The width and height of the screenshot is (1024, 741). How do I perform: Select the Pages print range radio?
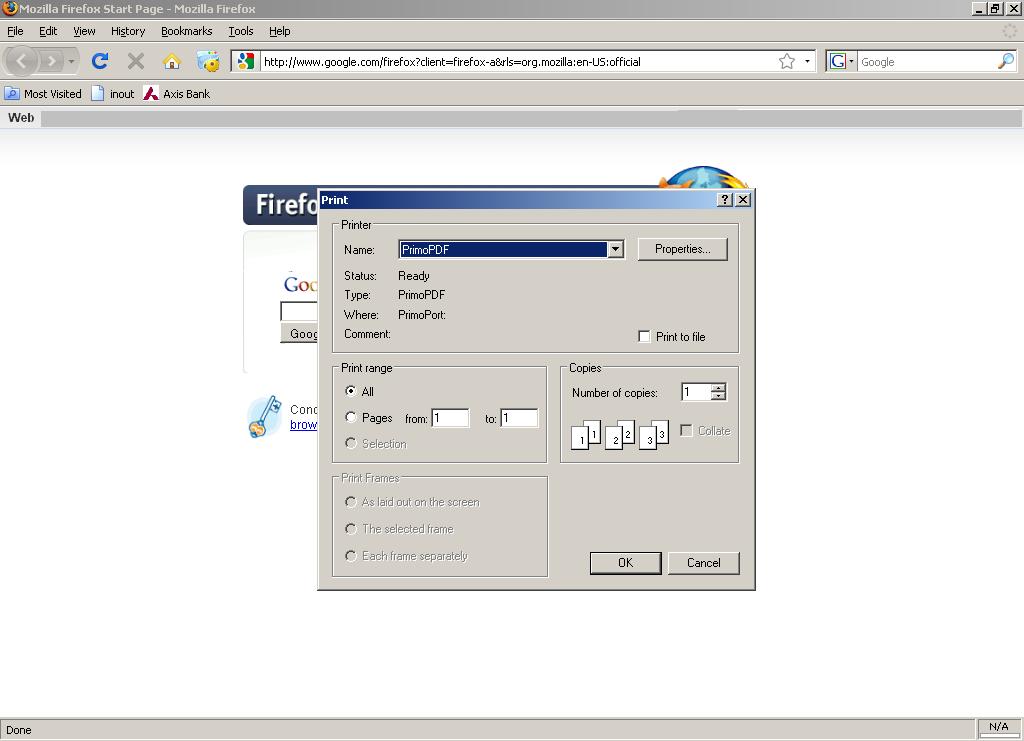(x=351, y=417)
